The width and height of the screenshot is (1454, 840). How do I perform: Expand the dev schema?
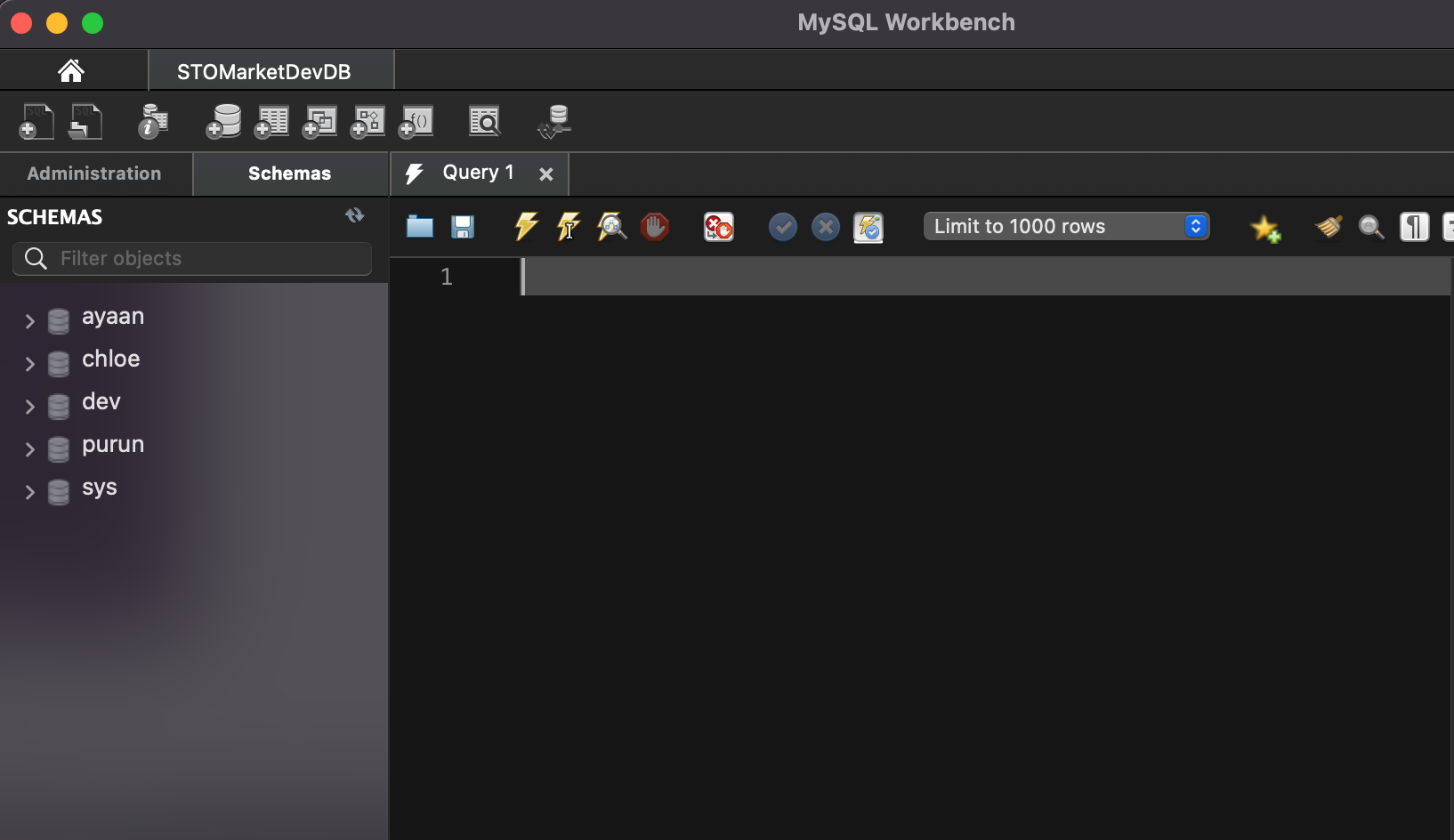29,407
